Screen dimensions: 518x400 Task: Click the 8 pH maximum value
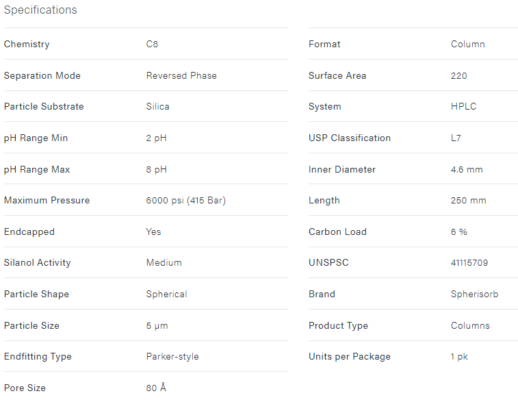click(x=156, y=170)
